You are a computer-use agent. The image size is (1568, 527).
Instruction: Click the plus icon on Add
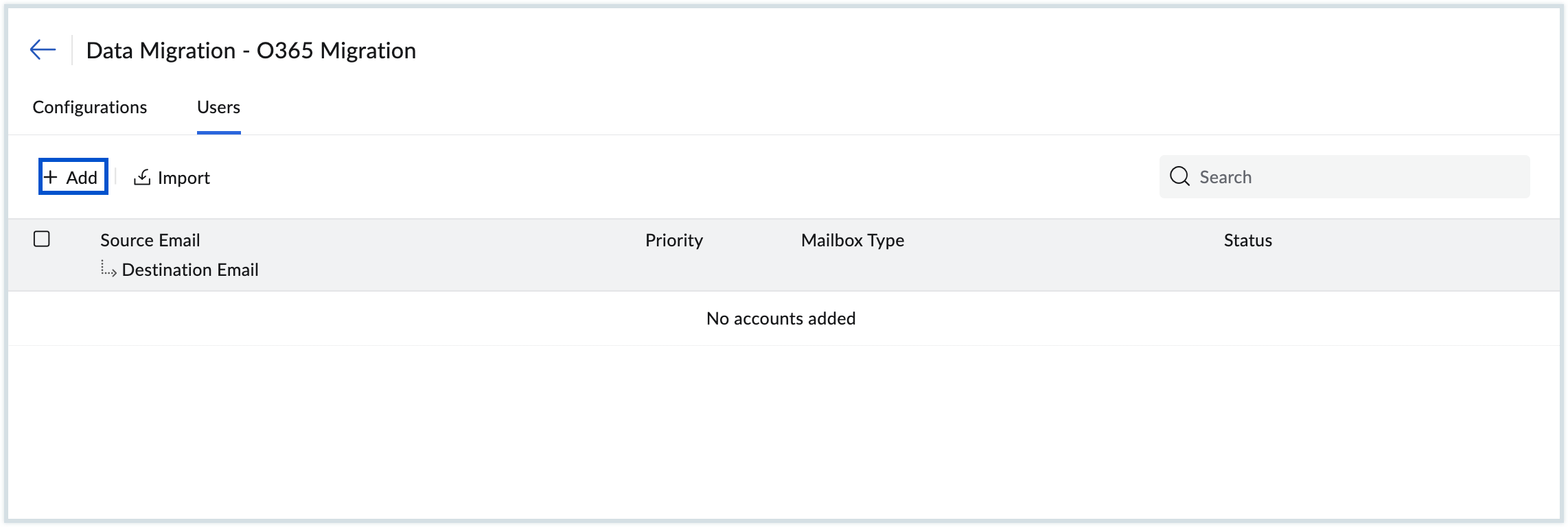tap(51, 178)
